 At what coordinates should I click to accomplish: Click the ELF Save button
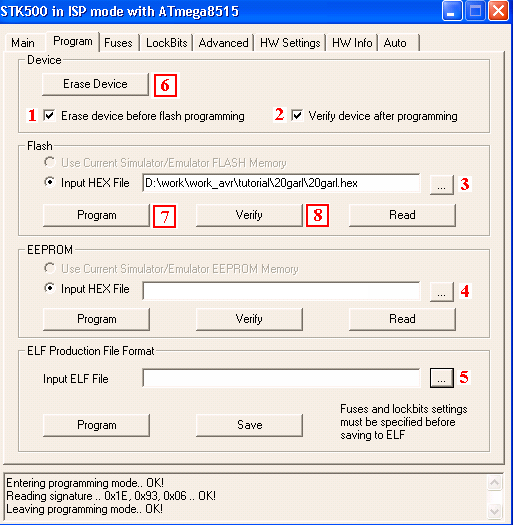(249, 425)
